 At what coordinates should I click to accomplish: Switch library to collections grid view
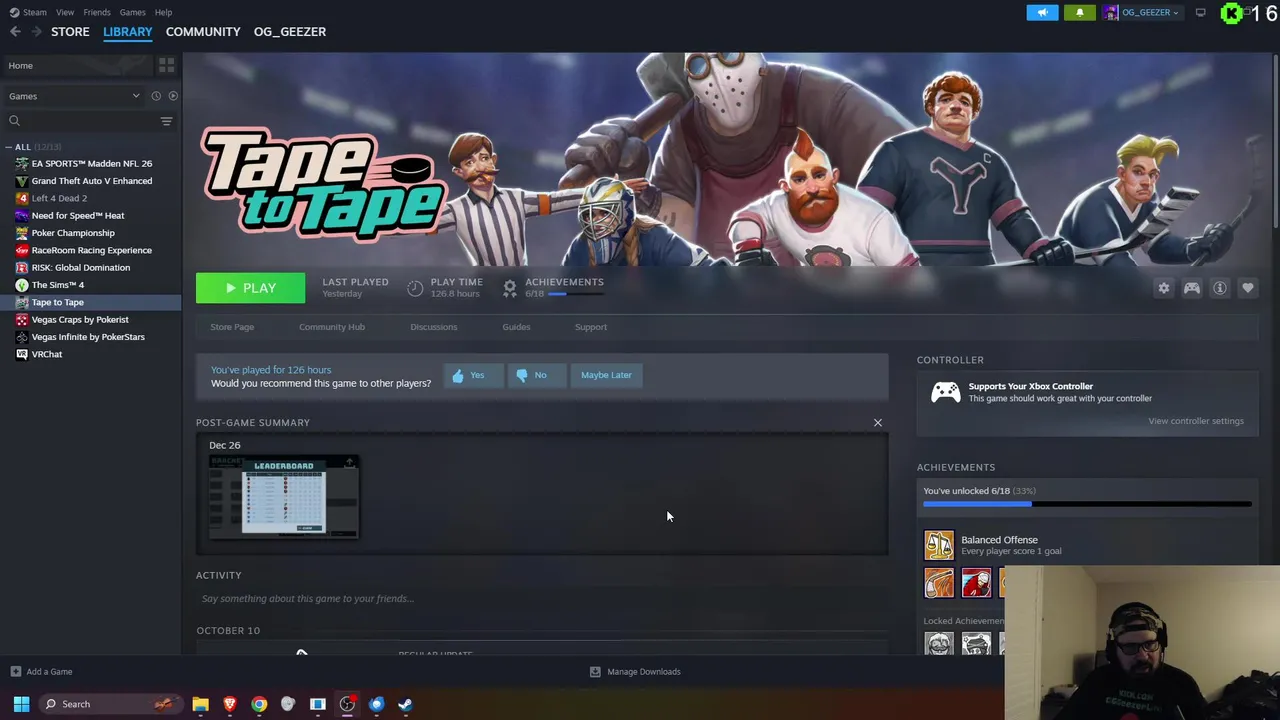pyautogui.click(x=166, y=65)
